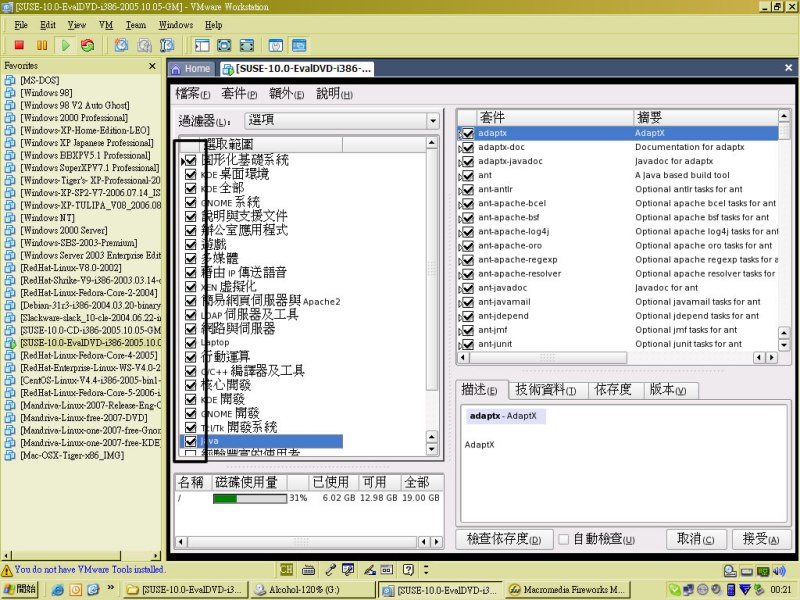Switch to Quick Switch mode icon
Viewport: 800px width, 600px height.
[x=224, y=45]
